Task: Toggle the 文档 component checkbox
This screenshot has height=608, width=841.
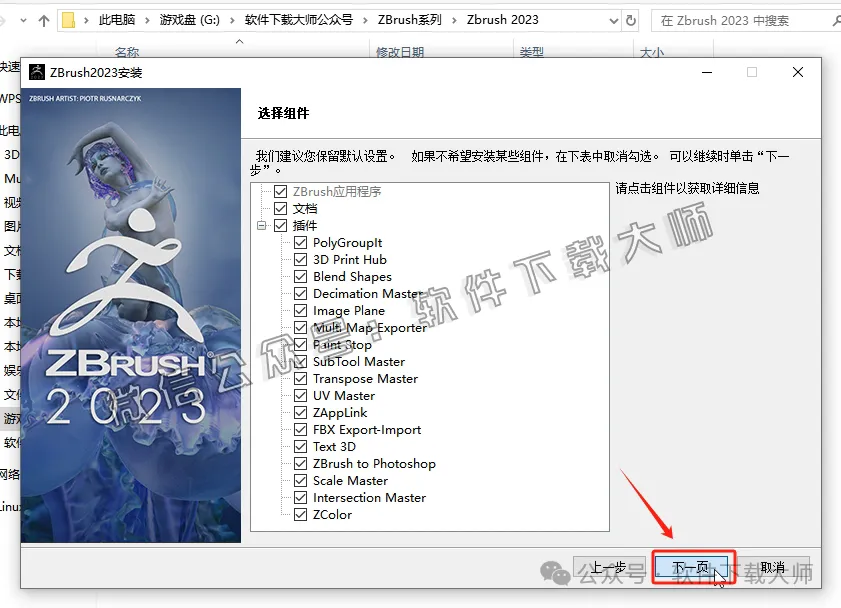Action: (x=279, y=208)
